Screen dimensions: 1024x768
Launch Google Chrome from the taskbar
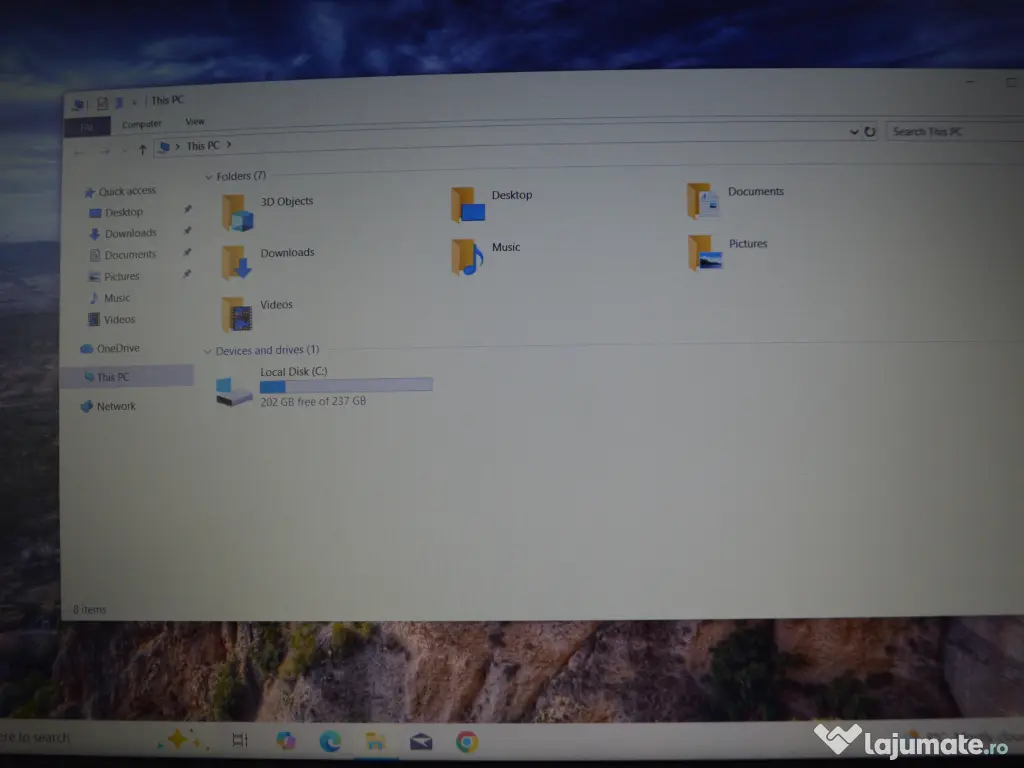coord(466,741)
